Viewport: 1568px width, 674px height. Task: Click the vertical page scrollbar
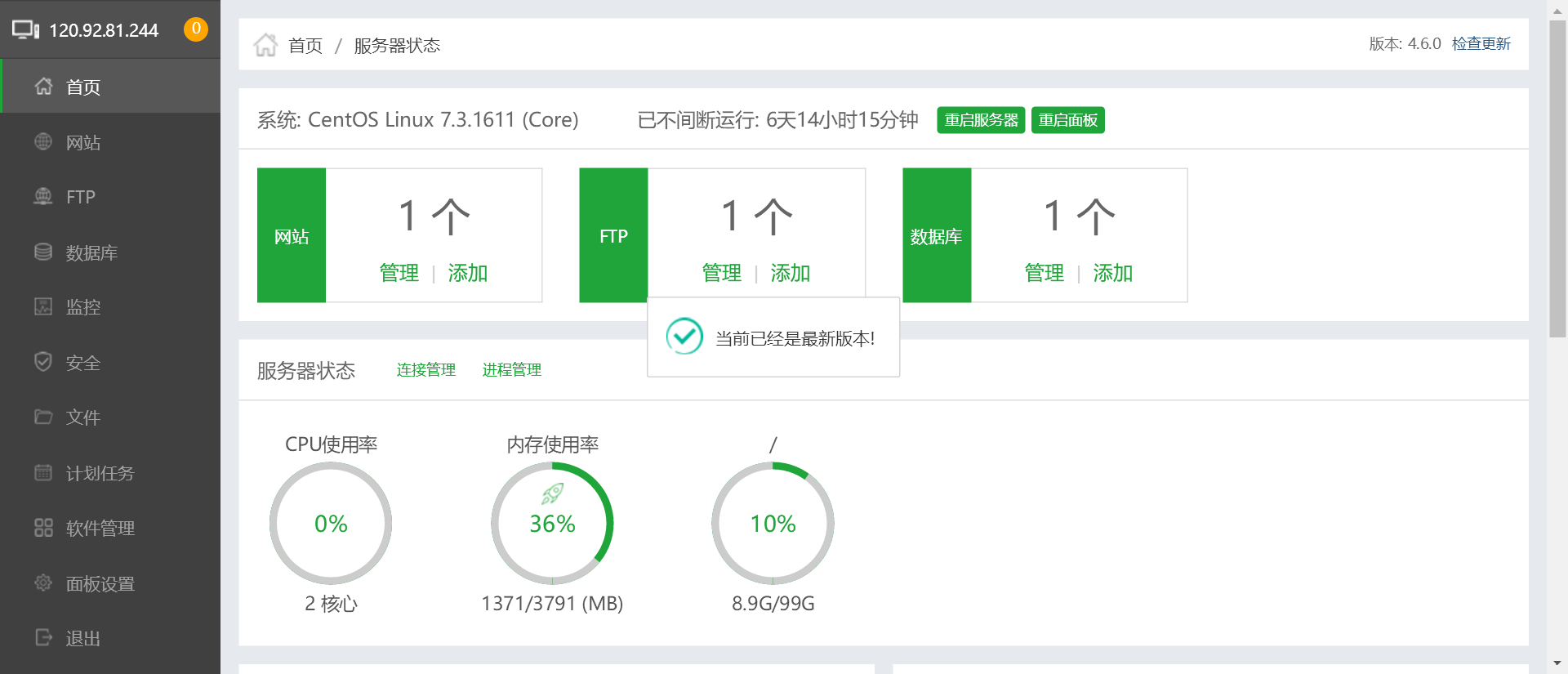point(1557,179)
